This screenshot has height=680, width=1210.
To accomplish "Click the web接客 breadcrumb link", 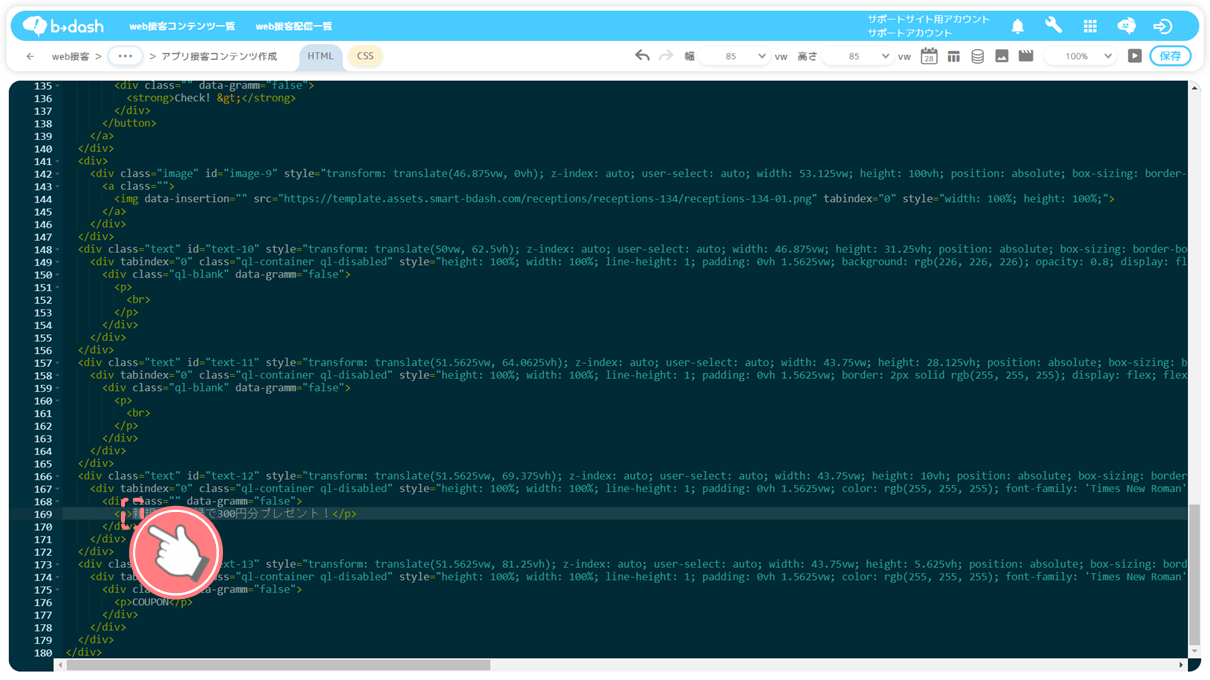I will [x=70, y=56].
